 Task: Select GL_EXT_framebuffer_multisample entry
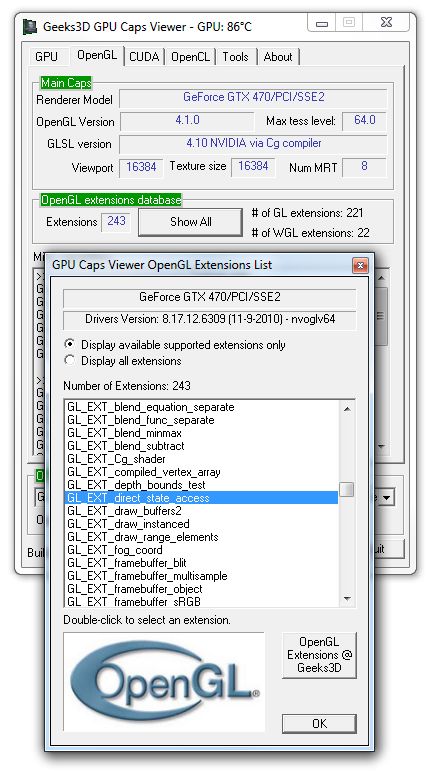(202, 576)
